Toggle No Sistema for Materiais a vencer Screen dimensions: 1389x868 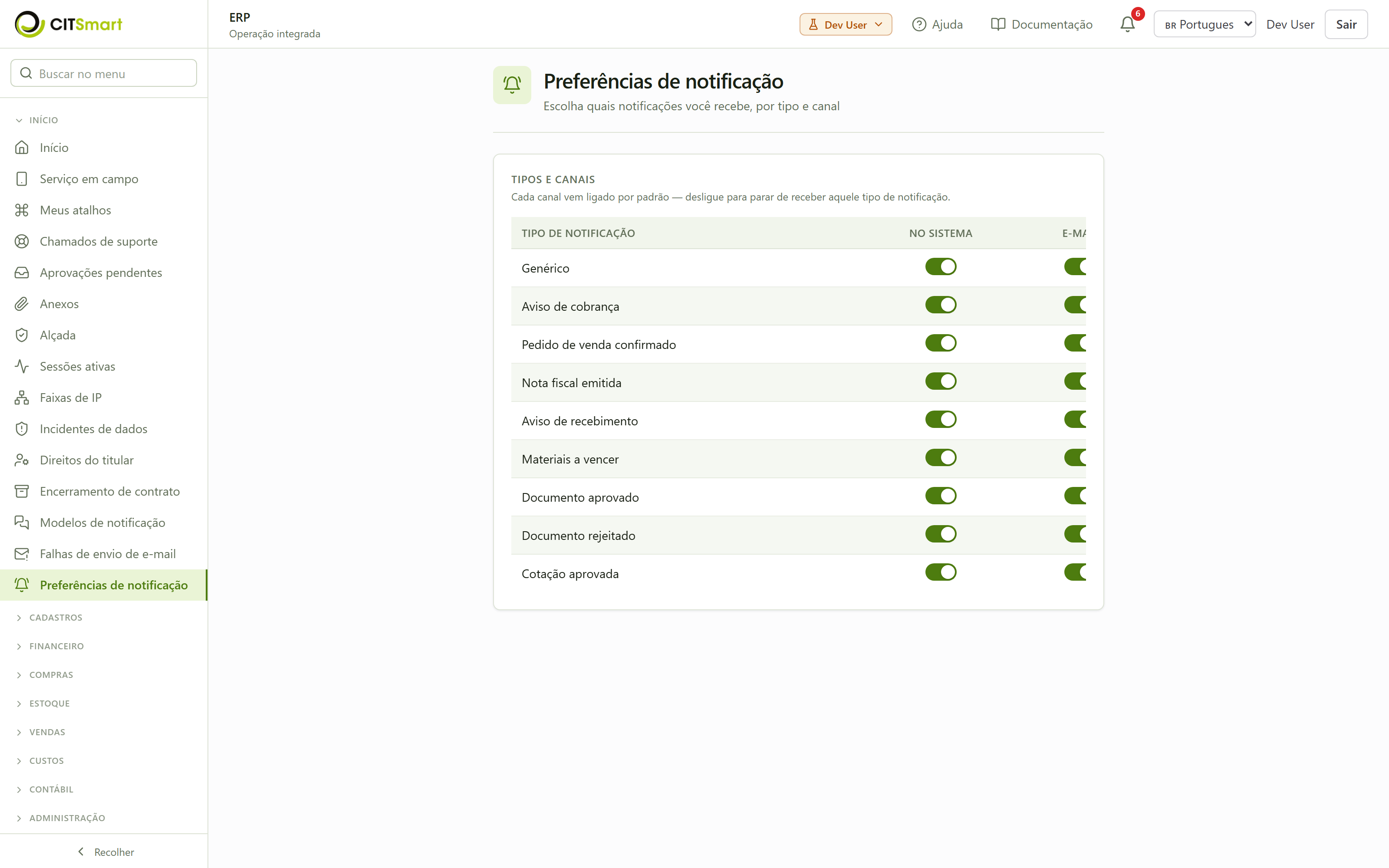pyautogui.click(x=941, y=457)
